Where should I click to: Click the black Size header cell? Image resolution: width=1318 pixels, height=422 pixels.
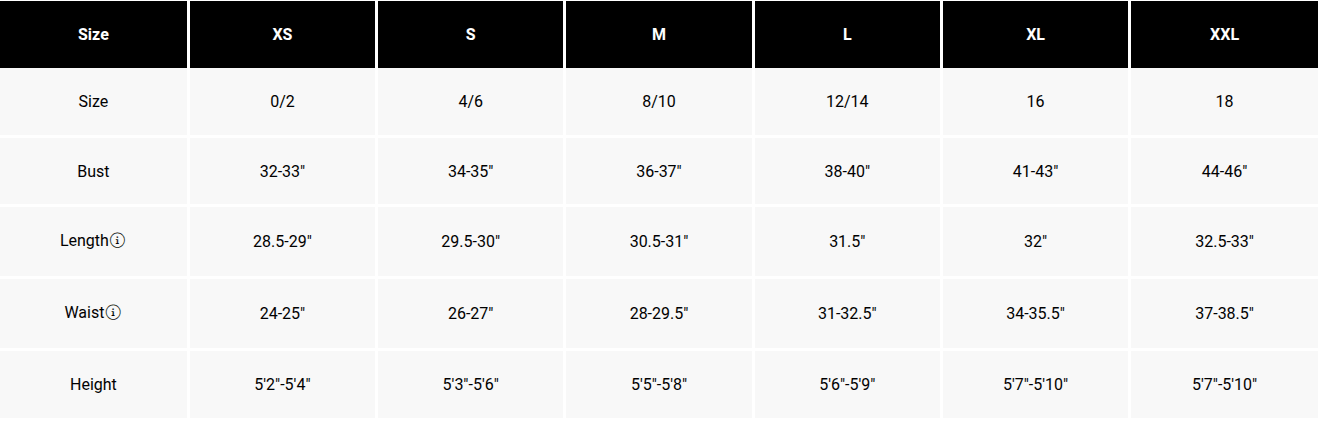(93, 34)
